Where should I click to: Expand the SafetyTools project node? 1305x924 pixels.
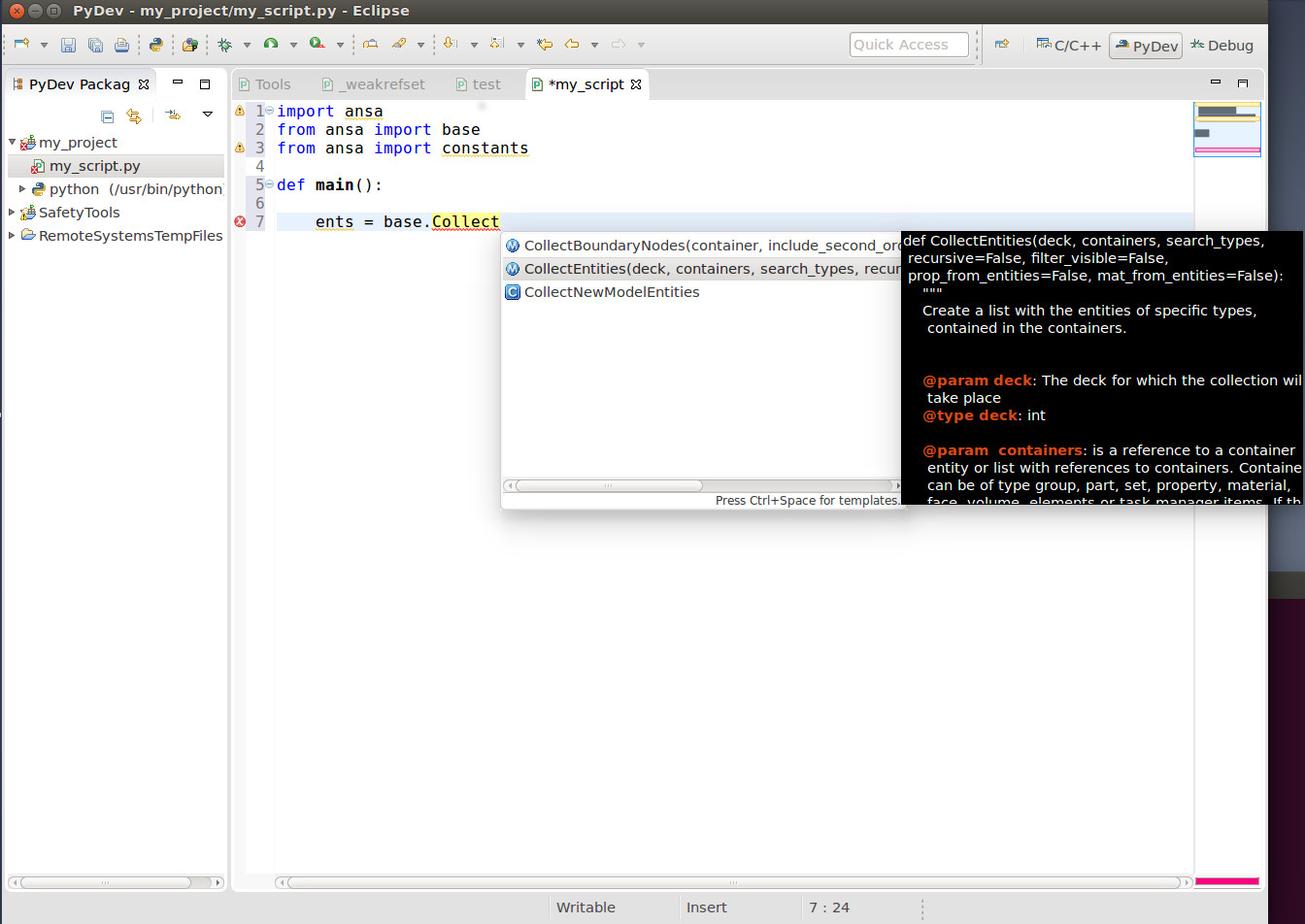point(13,213)
